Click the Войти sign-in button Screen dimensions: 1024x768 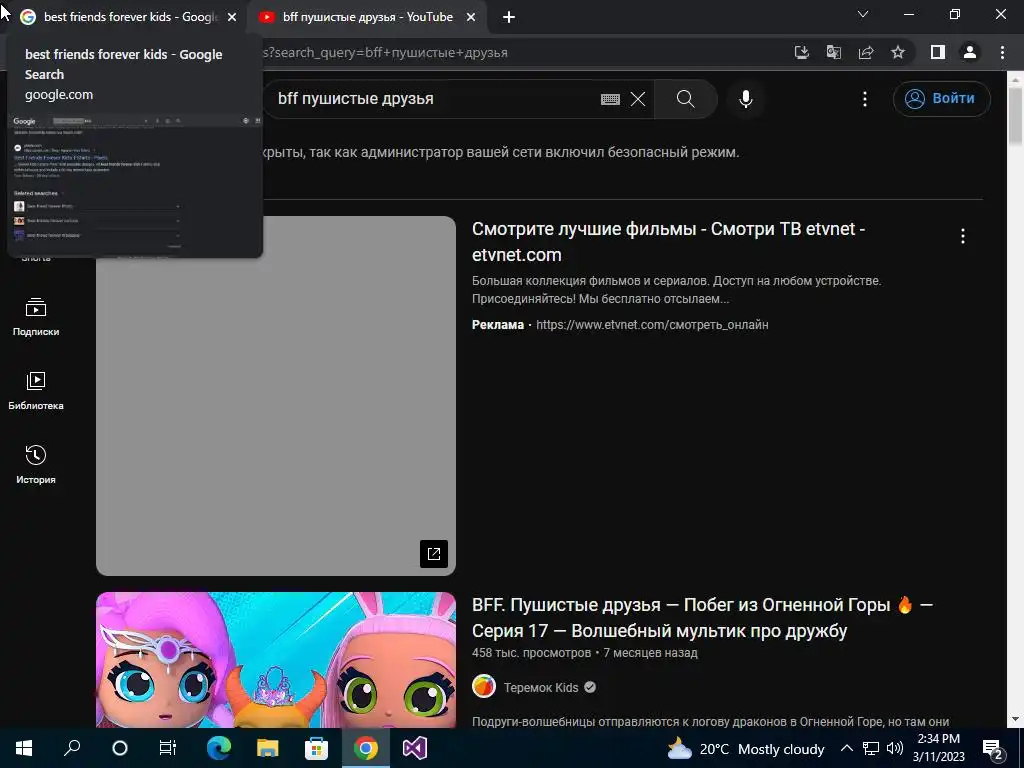(941, 99)
